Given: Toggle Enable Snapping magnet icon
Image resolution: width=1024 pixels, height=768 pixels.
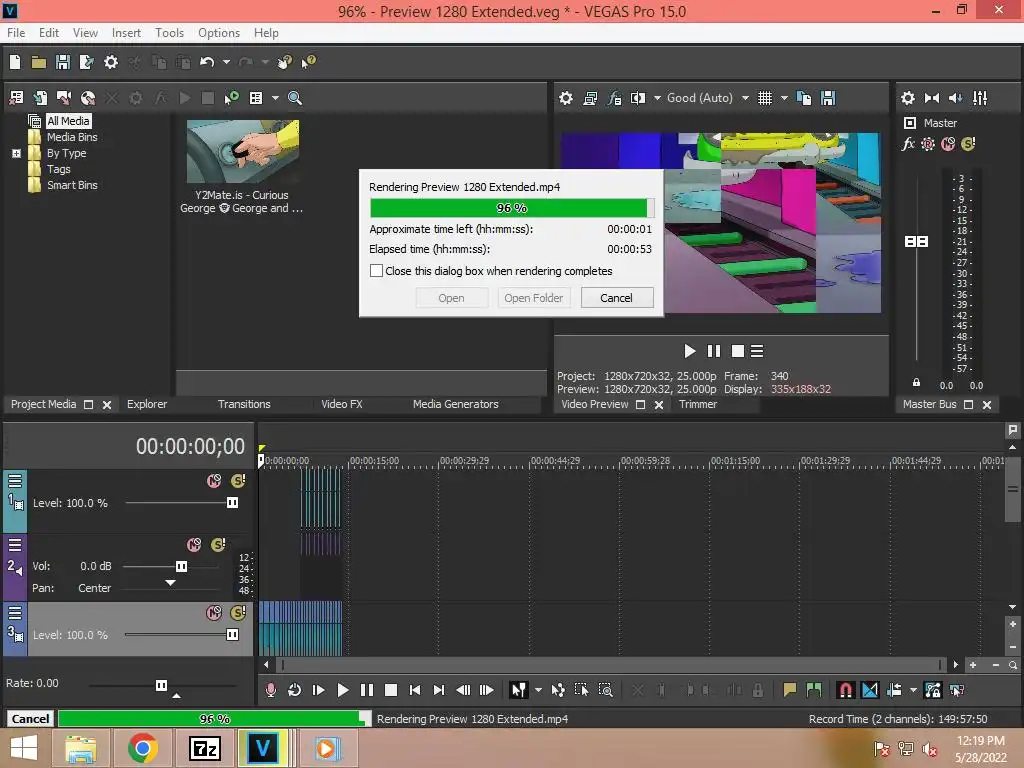Looking at the screenshot, I should (845, 690).
